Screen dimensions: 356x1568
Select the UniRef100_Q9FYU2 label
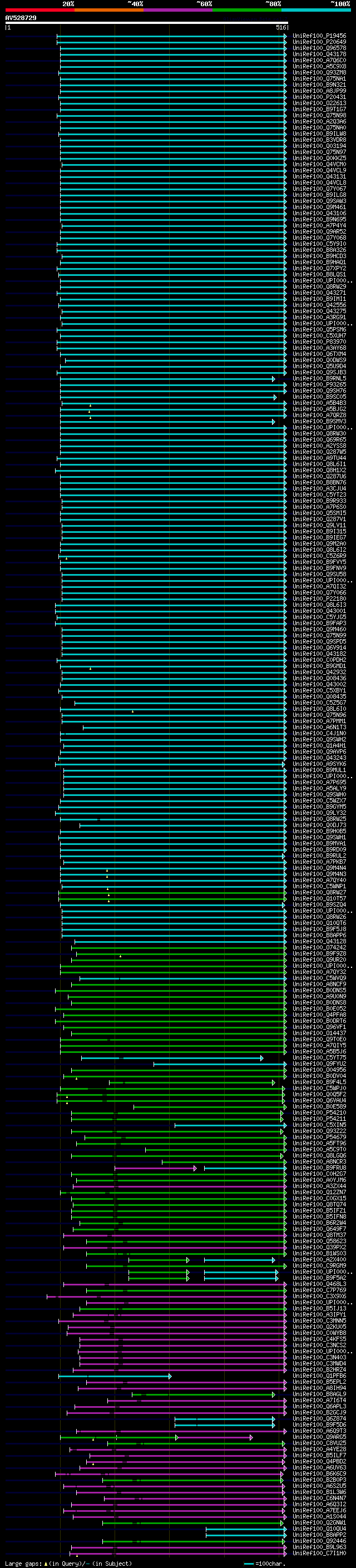[x=319, y=1064]
